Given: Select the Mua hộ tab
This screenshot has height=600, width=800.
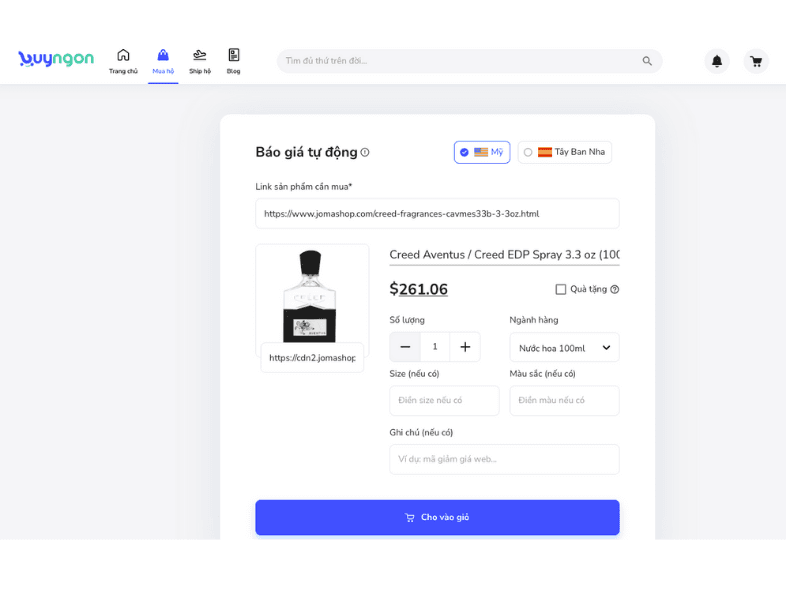Looking at the screenshot, I should coord(163,61).
